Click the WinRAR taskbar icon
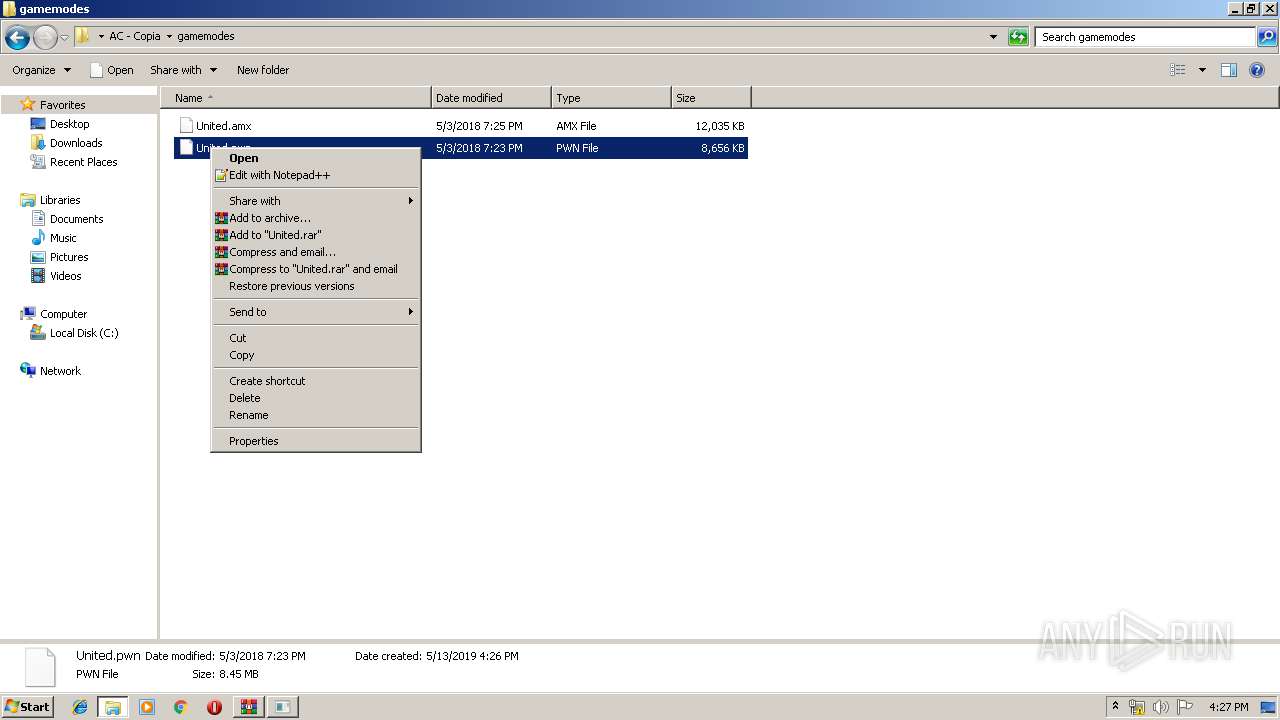Screen dimensions: 1280x720 click(x=248, y=707)
